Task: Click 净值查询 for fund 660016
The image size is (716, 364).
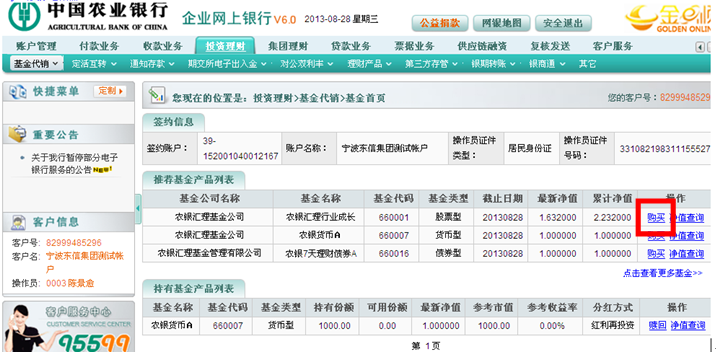Action: coord(687,254)
